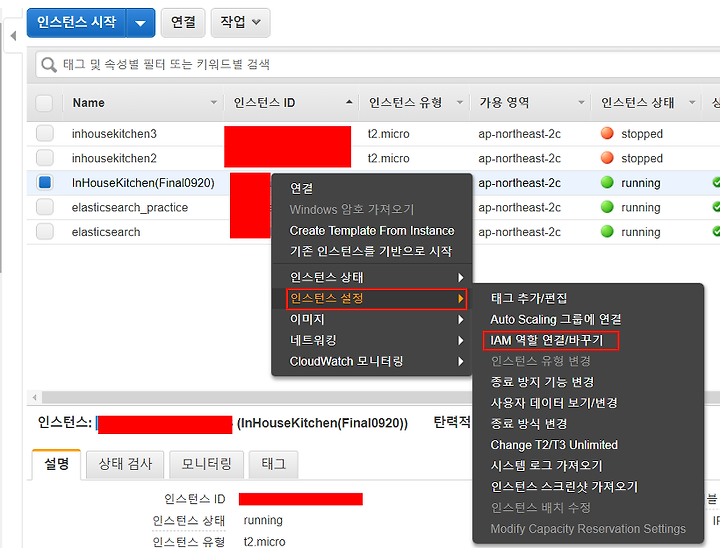The image size is (720, 548).
Task: Expand the 이미지 submenu
Action: point(372,319)
